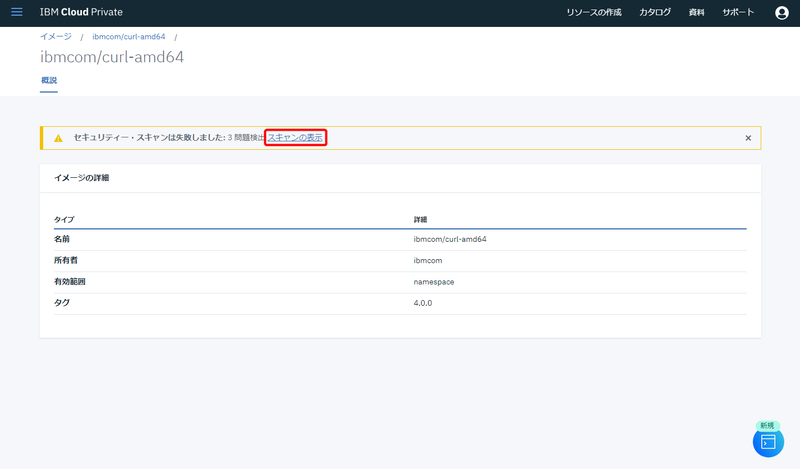The image size is (800, 469).
Task: Click the 詳細 column header
Action: (420, 219)
